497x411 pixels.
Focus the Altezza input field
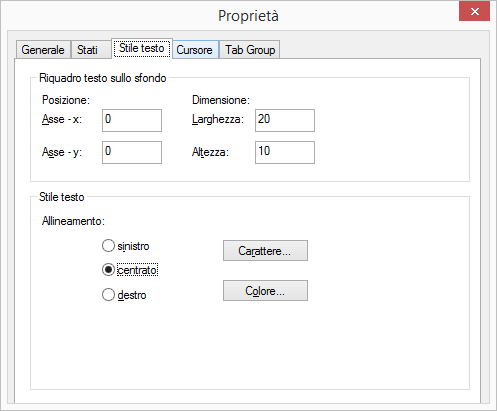tap(285, 152)
